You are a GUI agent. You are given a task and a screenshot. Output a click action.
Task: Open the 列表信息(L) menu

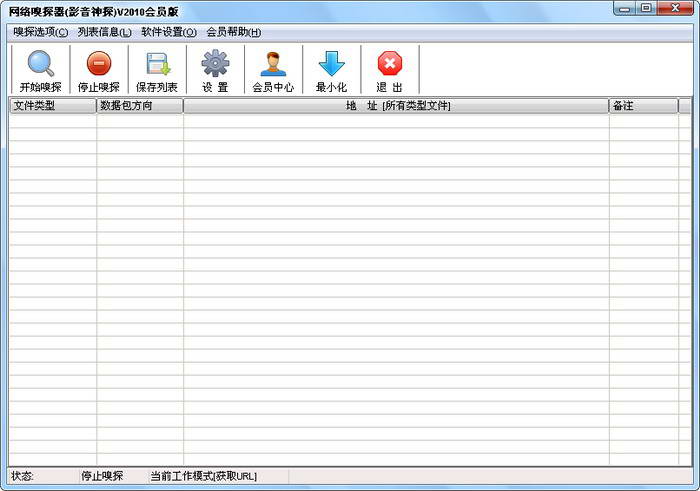104,32
